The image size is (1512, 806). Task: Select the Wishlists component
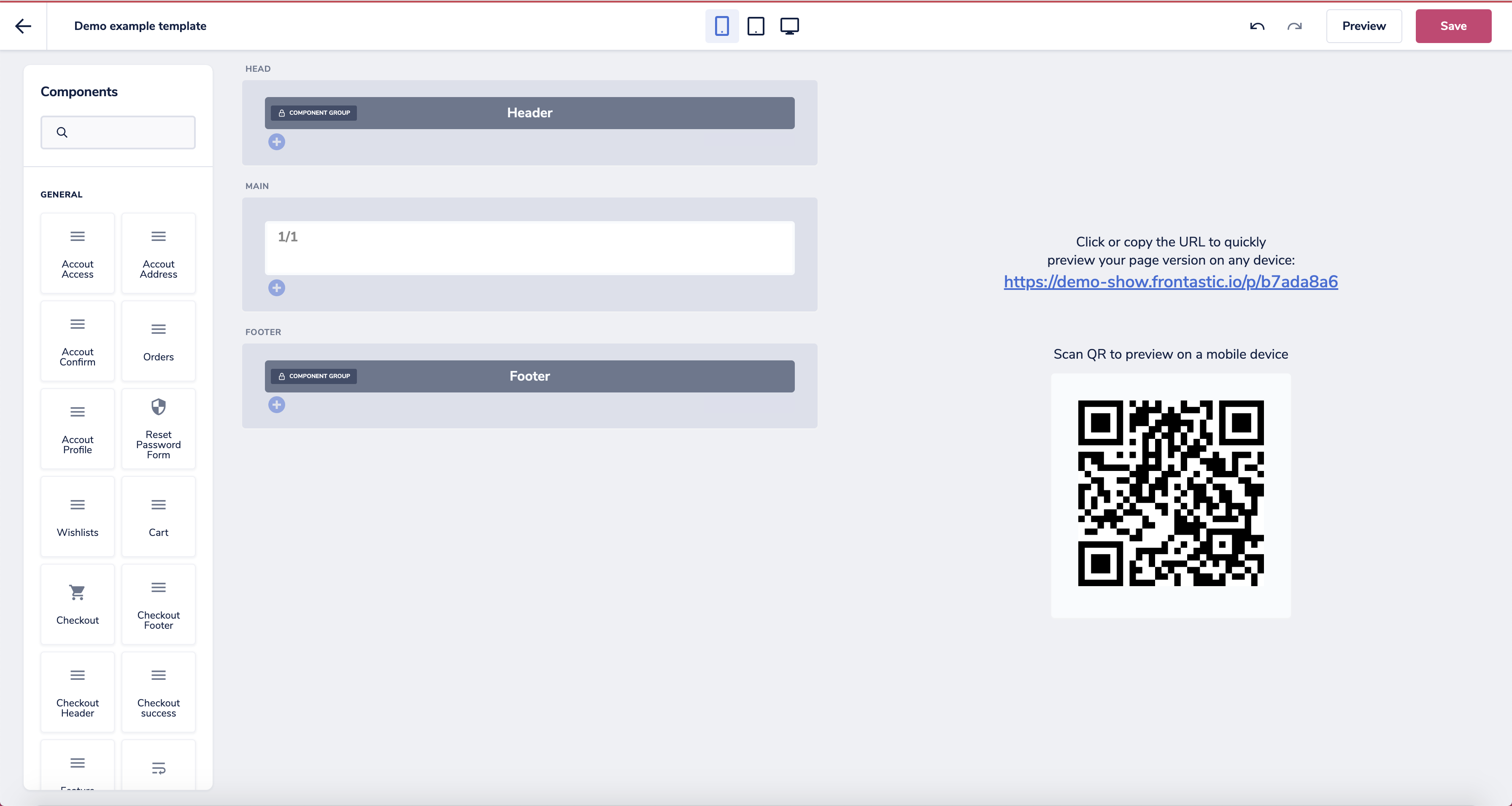tap(78, 517)
